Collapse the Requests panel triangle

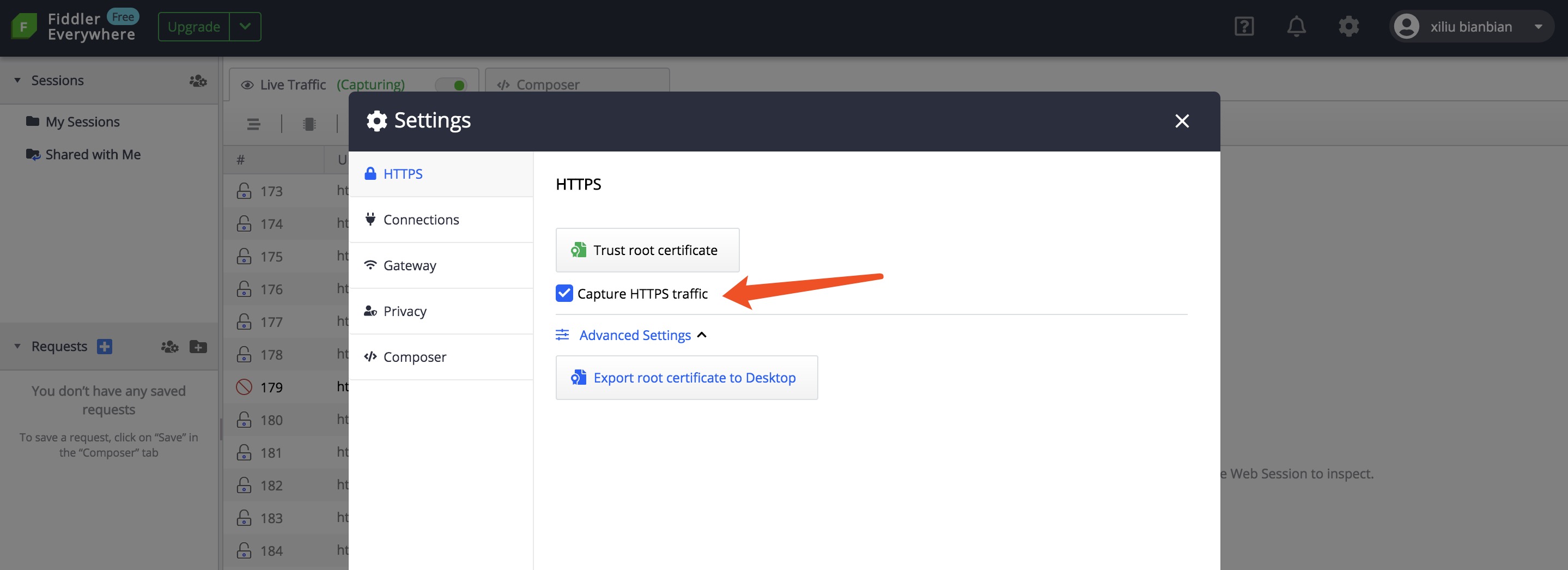pos(17,346)
